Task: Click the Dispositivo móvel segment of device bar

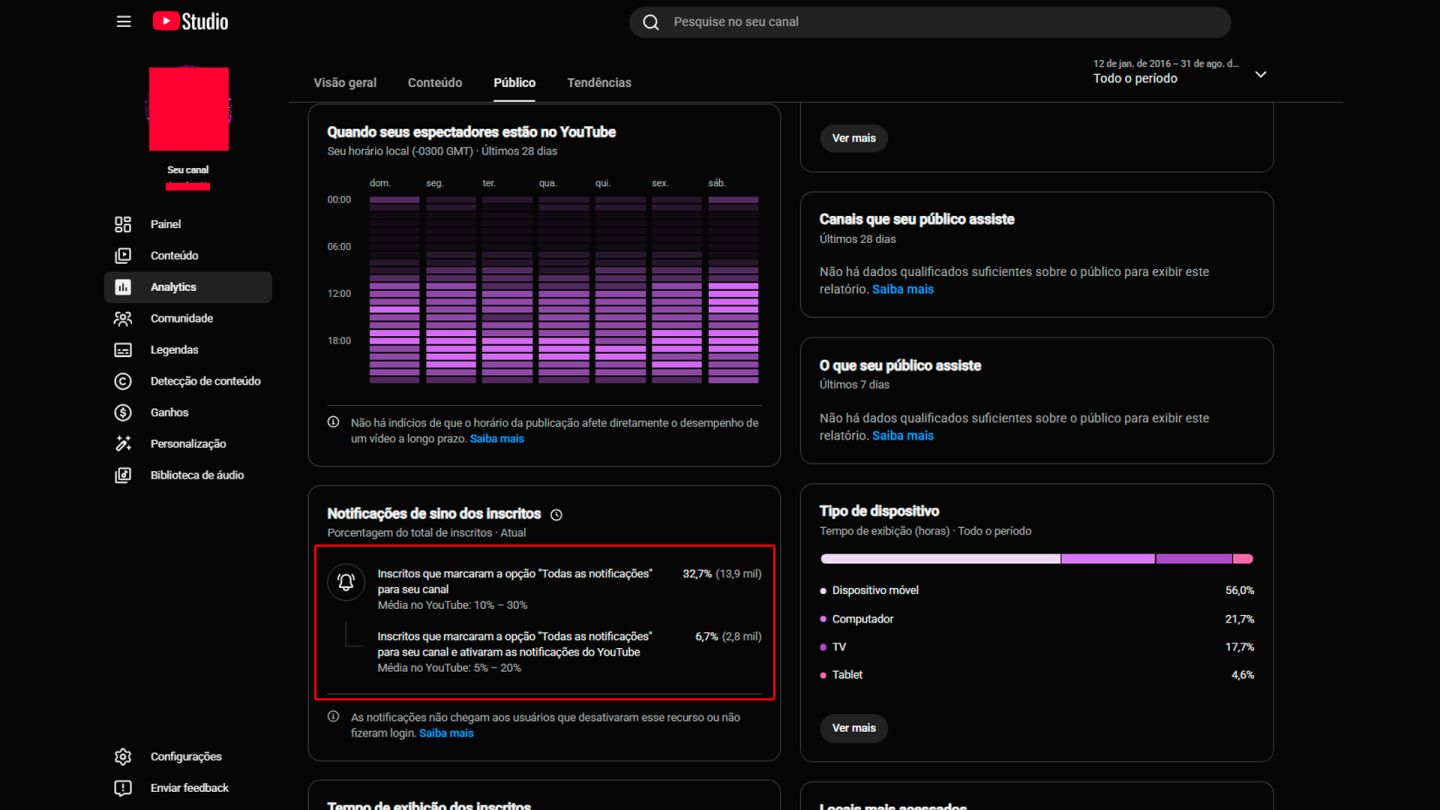Action: pyautogui.click(x=940, y=559)
